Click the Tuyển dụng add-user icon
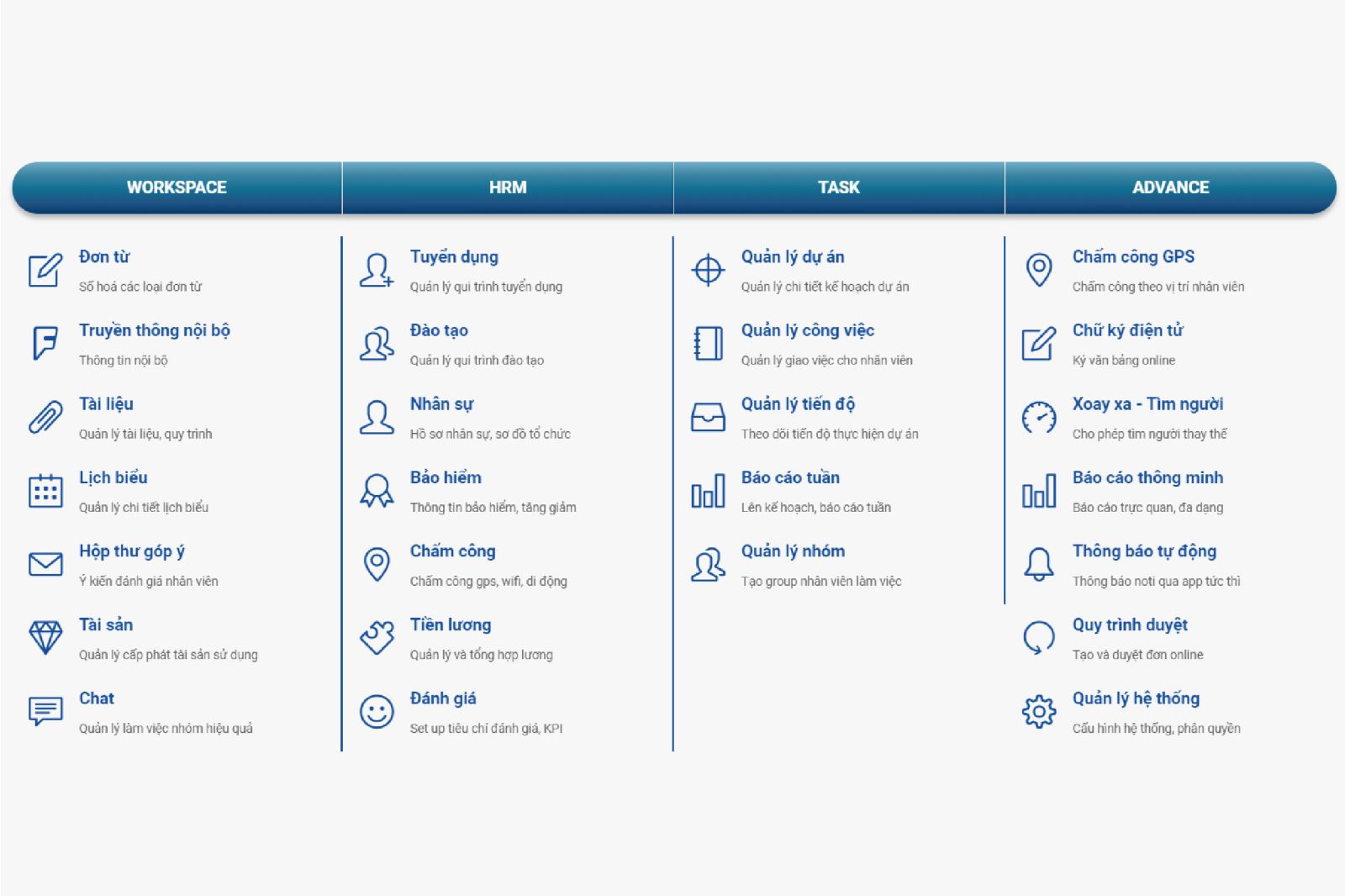1345x896 pixels. pyautogui.click(x=377, y=270)
